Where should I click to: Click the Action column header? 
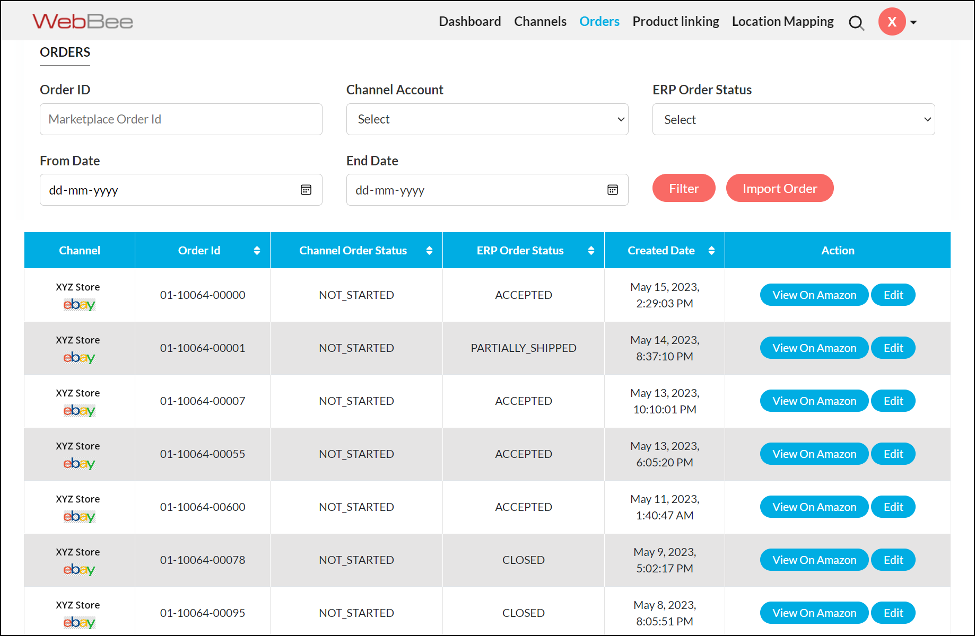click(x=837, y=251)
